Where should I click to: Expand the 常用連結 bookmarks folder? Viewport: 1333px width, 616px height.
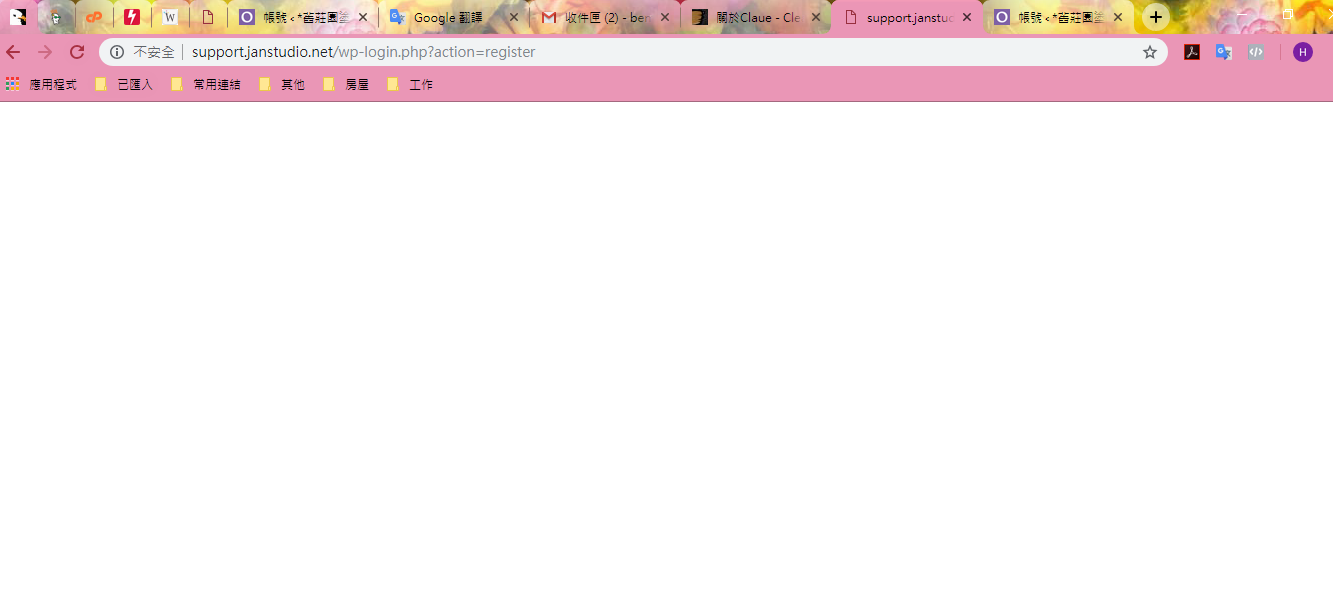[x=206, y=85]
